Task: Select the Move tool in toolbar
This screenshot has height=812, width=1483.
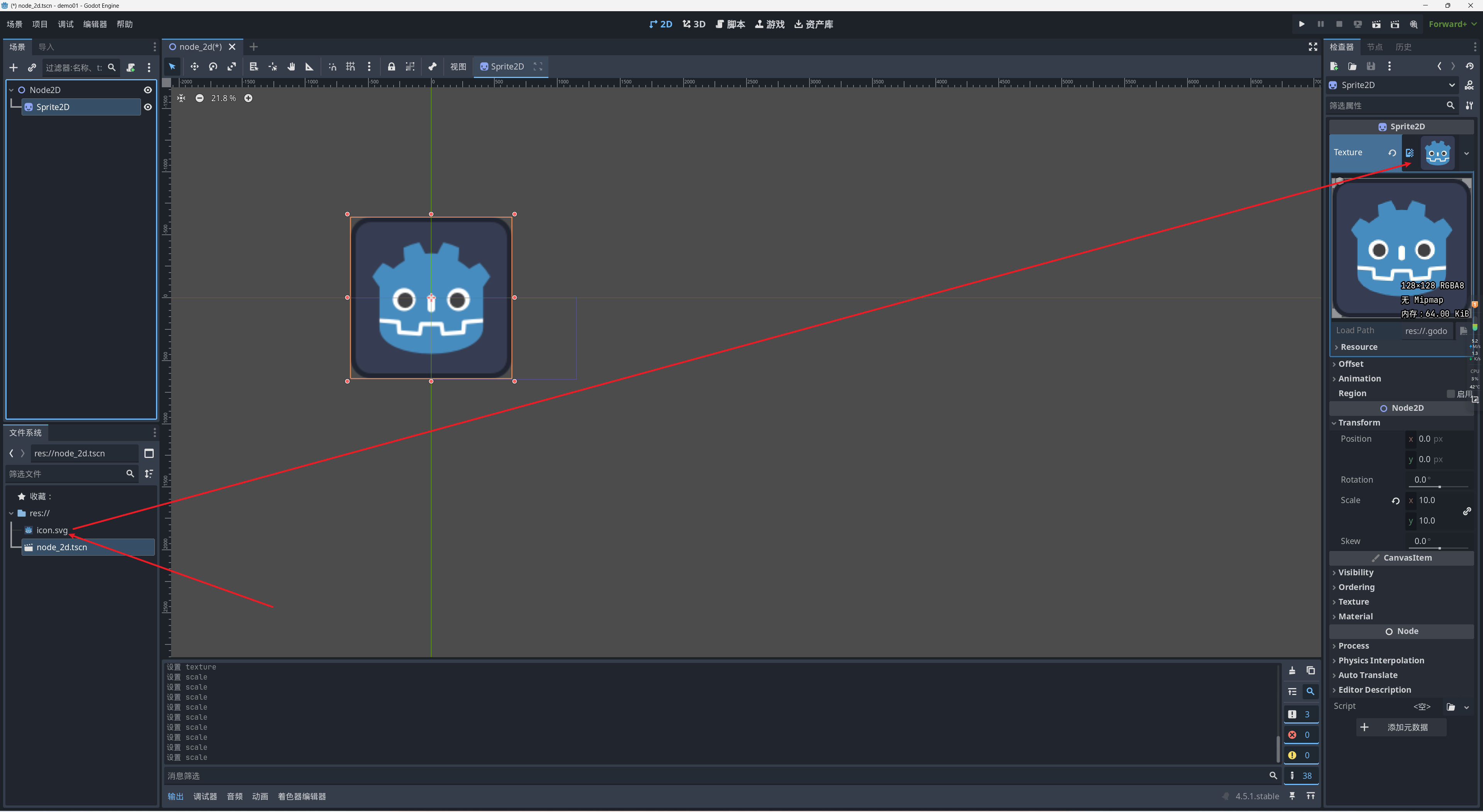Action: pyautogui.click(x=195, y=67)
